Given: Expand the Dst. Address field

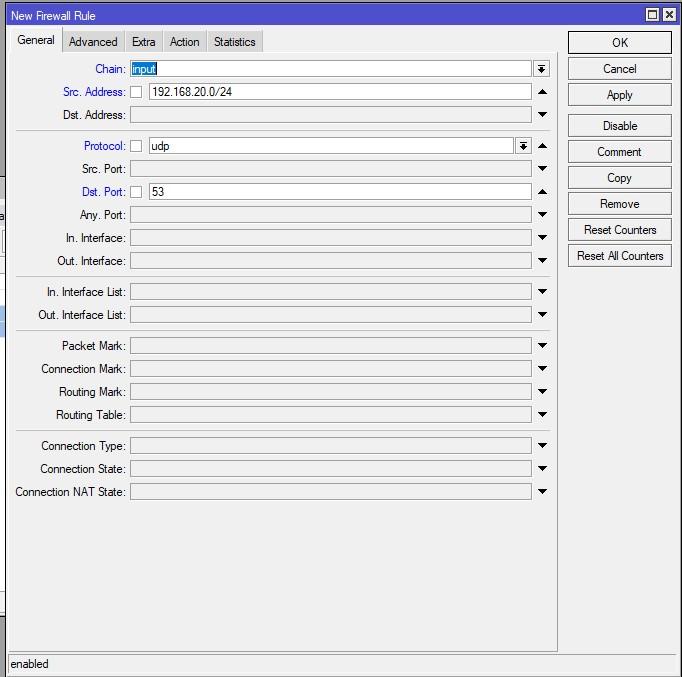Looking at the screenshot, I should click(542, 115).
